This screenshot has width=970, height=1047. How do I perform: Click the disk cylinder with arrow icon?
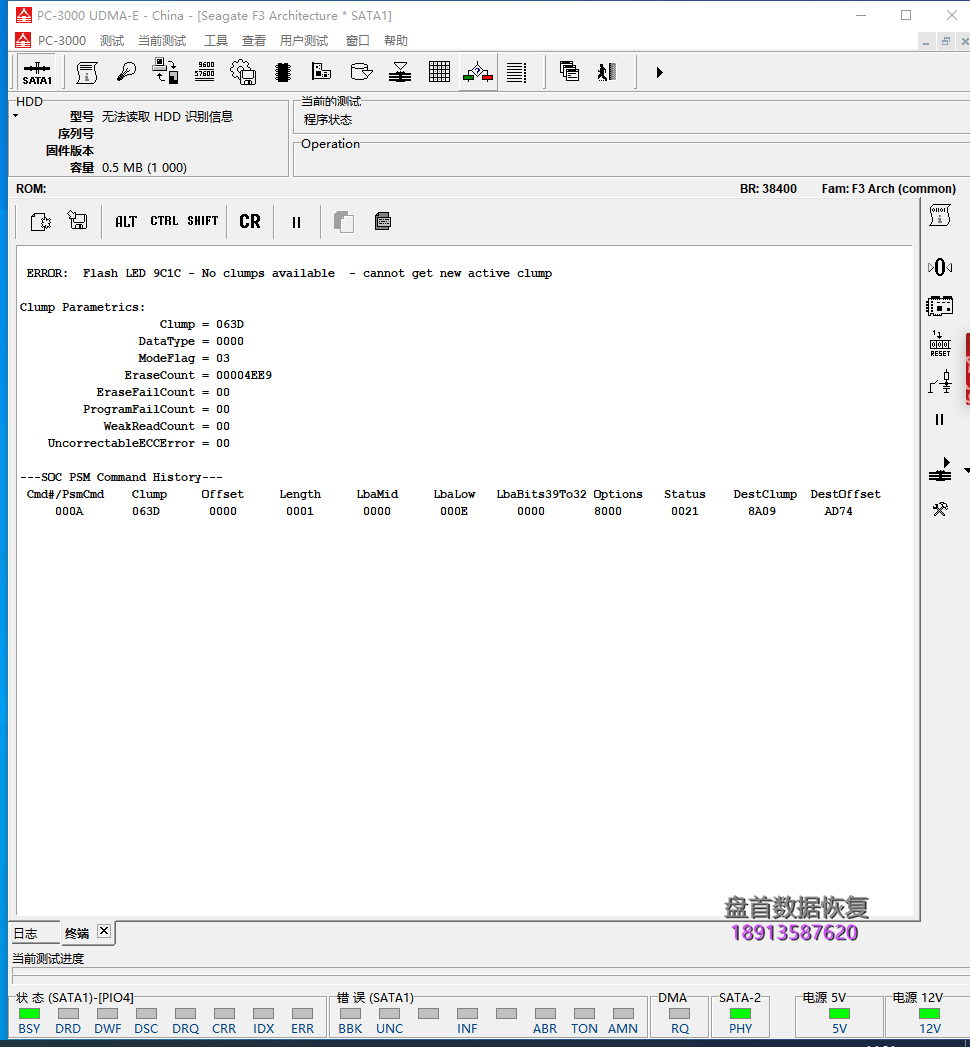pyautogui.click(x=360, y=71)
